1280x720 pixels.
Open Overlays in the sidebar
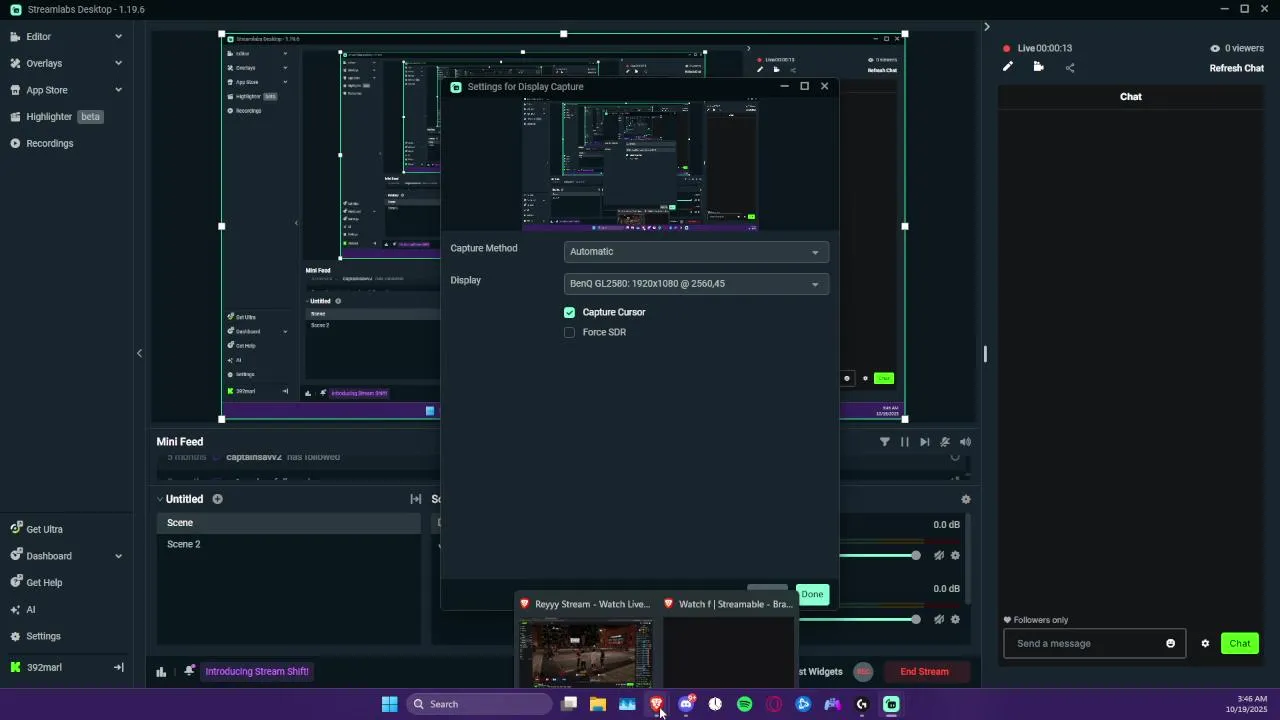44,63
